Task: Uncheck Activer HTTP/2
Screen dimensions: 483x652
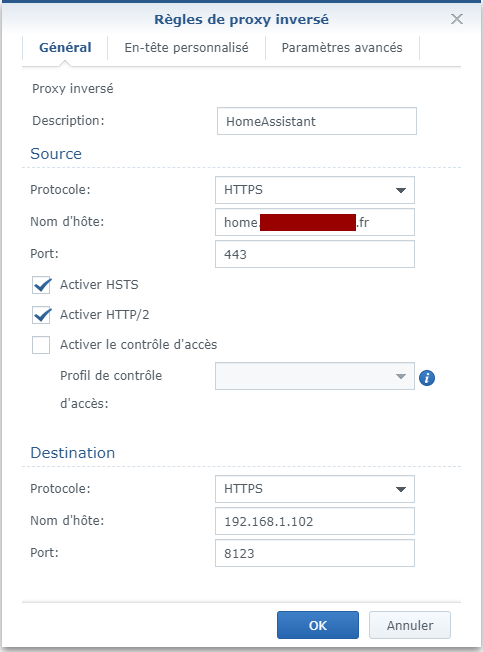Action: coord(41,315)
